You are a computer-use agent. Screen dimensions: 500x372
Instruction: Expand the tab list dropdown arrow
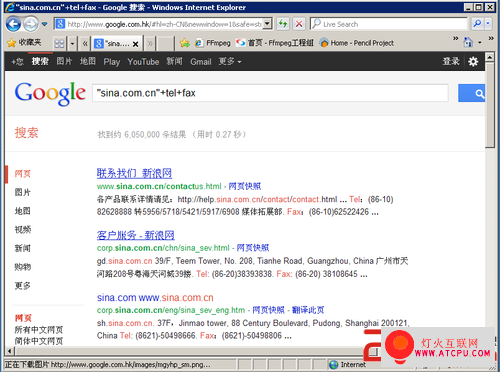tap(72, 44)
